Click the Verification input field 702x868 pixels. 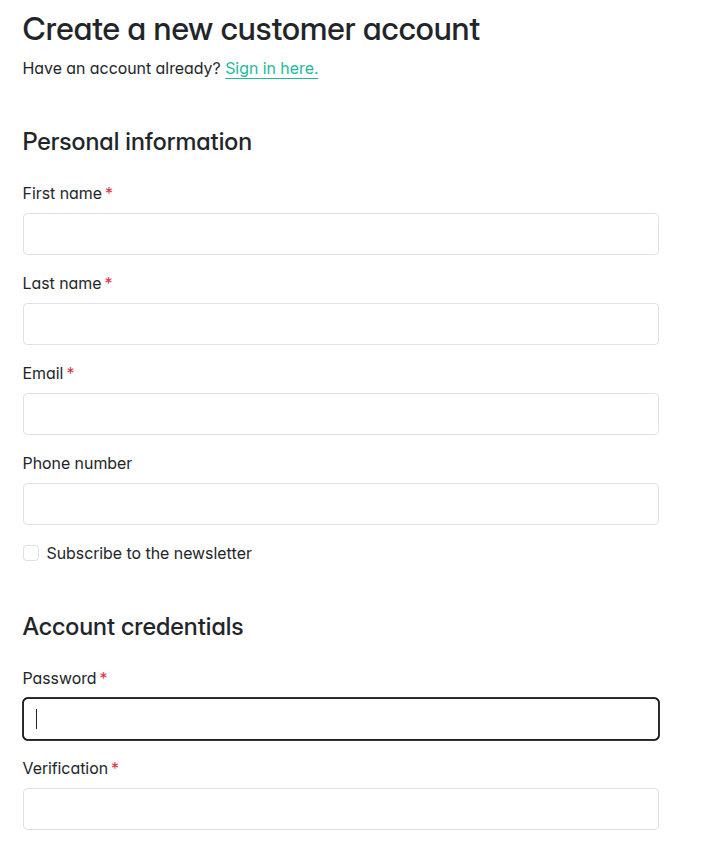pos(340,809)
